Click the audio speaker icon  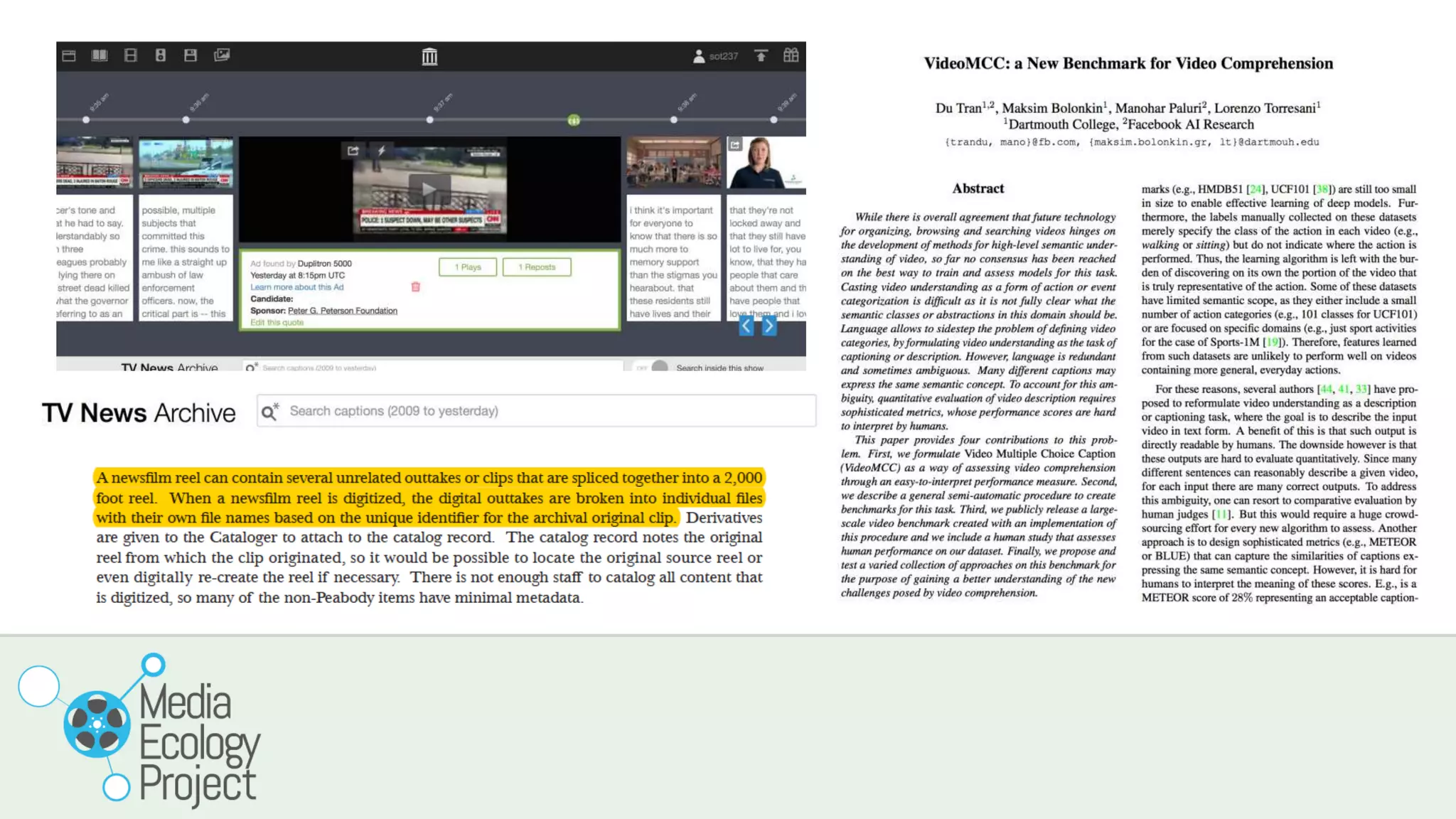[161, 55]
